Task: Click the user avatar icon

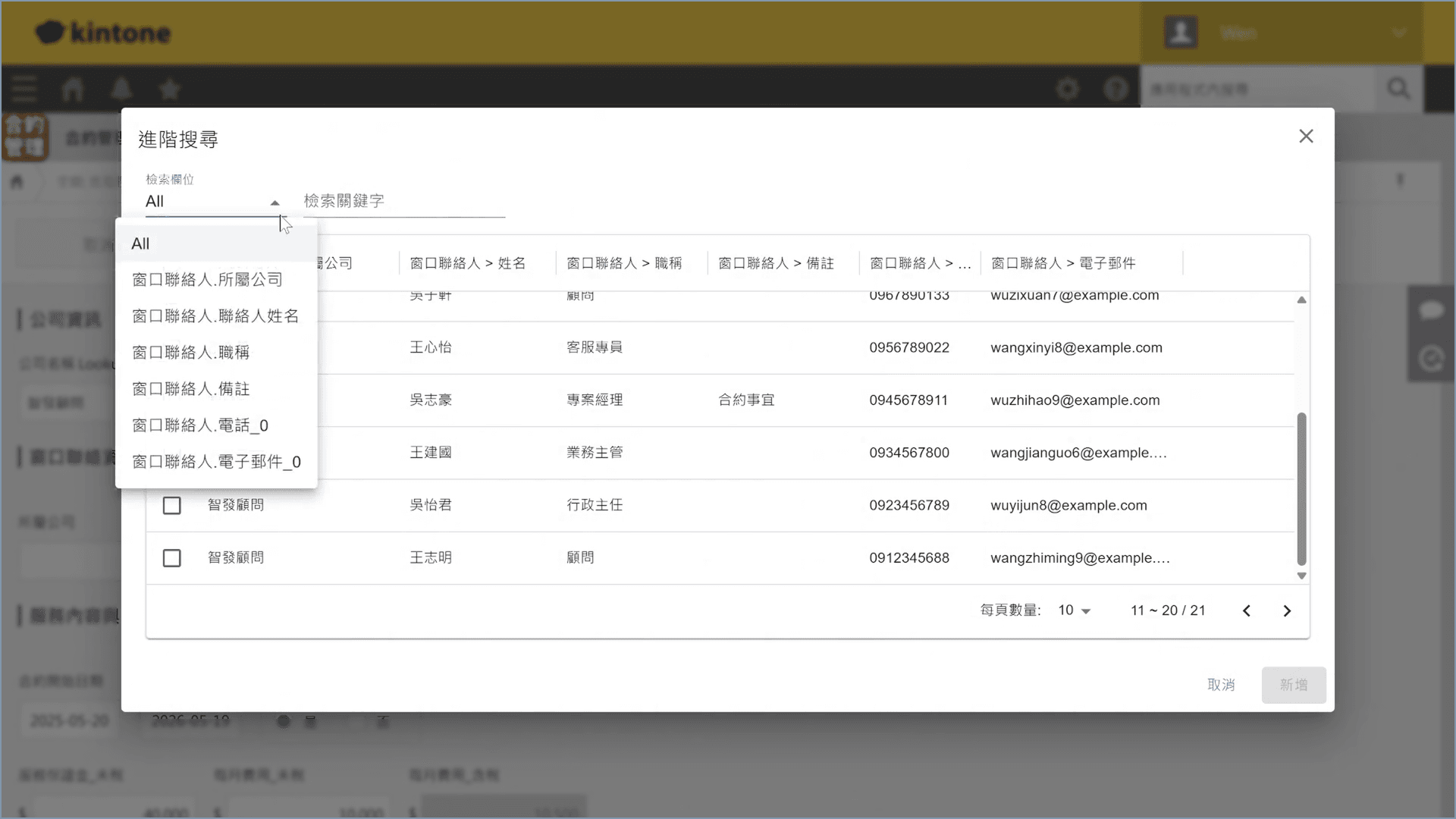Action: [1181, 32]
